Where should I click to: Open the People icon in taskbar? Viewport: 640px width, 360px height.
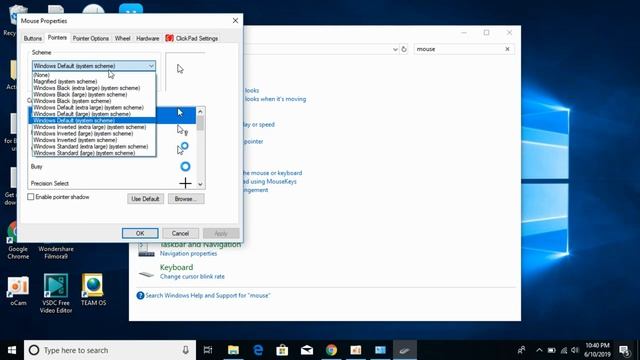521,350
